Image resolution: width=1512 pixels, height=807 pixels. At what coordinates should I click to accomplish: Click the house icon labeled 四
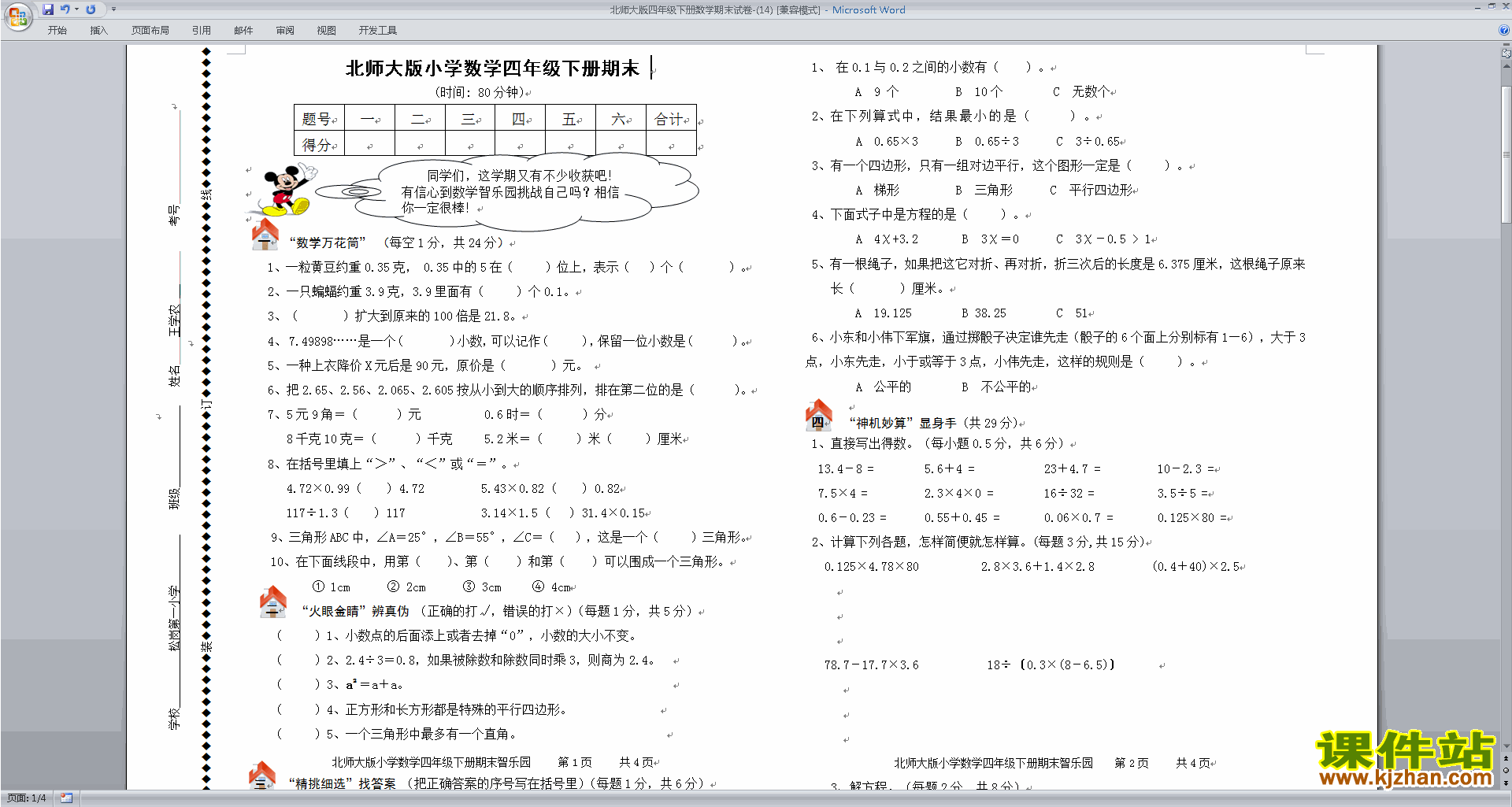click(819, 415)
